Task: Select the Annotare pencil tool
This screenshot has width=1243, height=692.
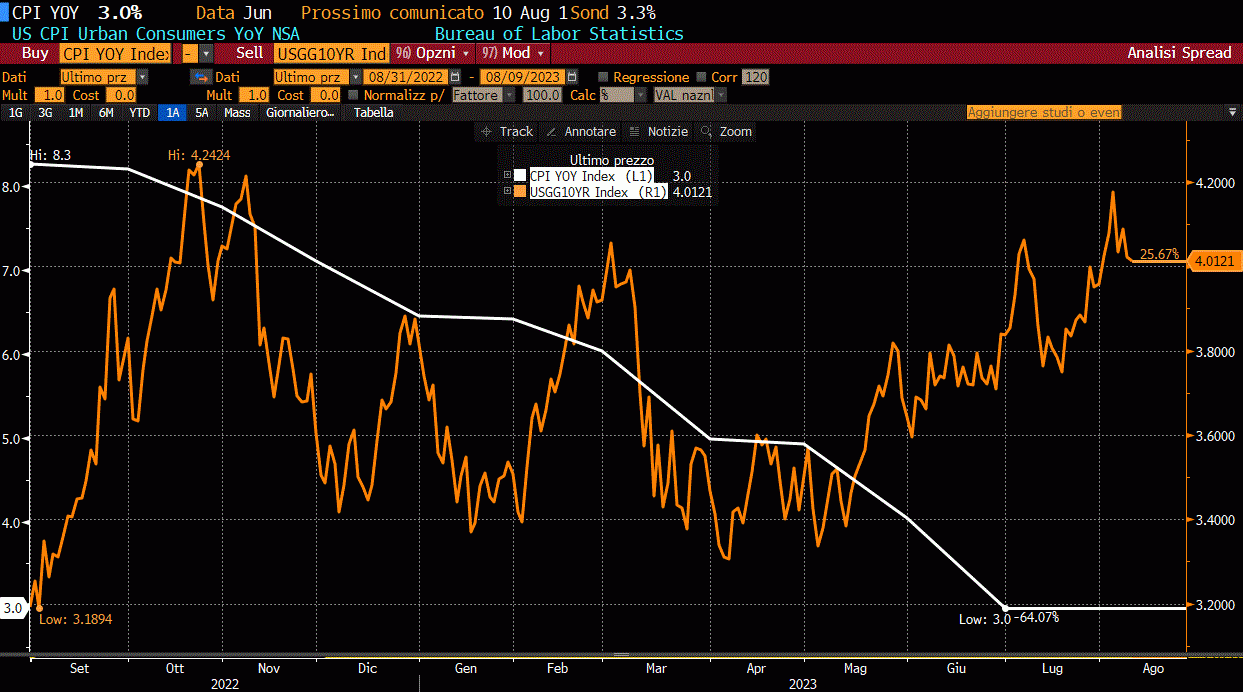Action: click(581, 131)
